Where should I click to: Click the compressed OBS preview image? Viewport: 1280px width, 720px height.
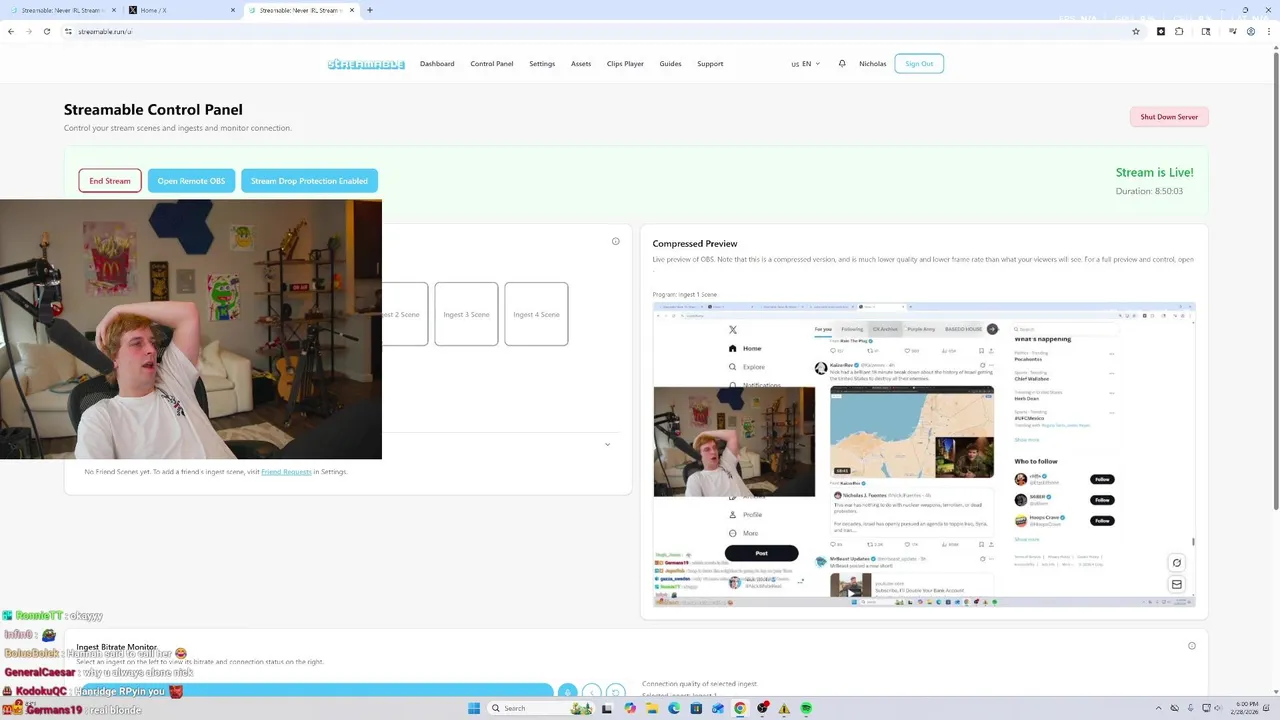click(924, 454)
